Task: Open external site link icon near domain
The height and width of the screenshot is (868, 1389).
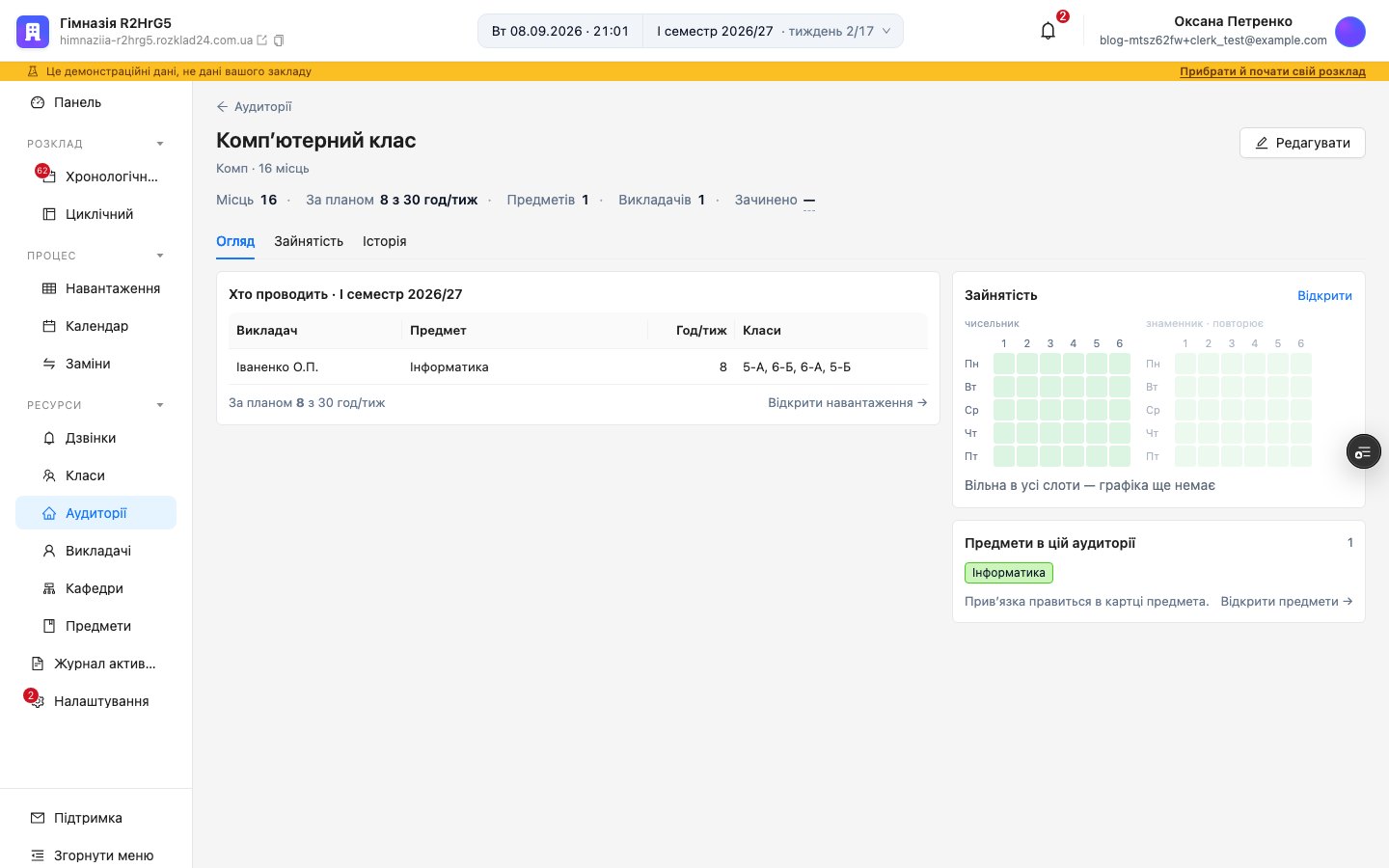Action: click(x=261, y=41)
